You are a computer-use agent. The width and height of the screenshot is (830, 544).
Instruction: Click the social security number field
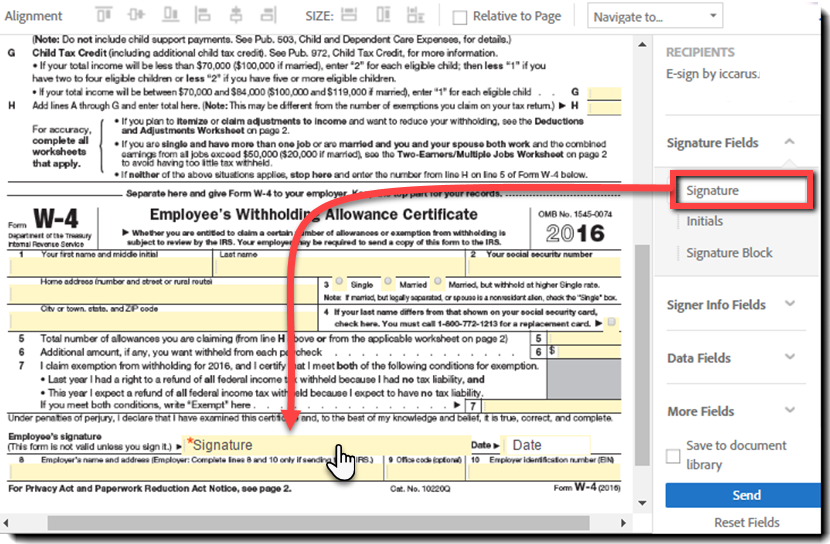(x=544, y=267)
